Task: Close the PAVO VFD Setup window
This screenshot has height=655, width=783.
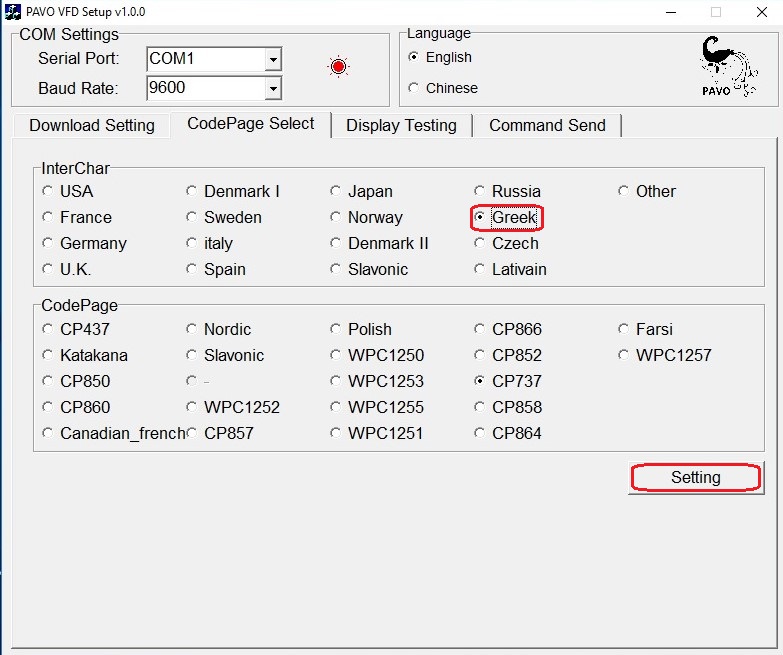Action: tap(762, 12)
